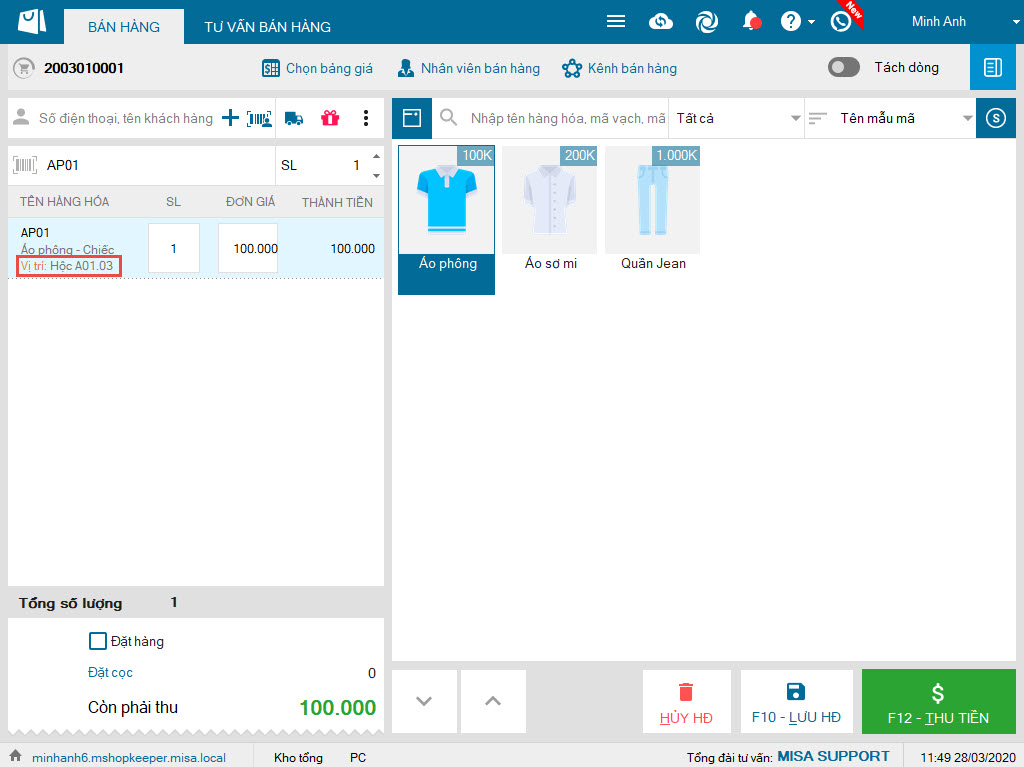This screenshot has width=1024, height=767.
Task: Switch to TƯ VẤN BÁN HÀNG tab
Action: 268,27
